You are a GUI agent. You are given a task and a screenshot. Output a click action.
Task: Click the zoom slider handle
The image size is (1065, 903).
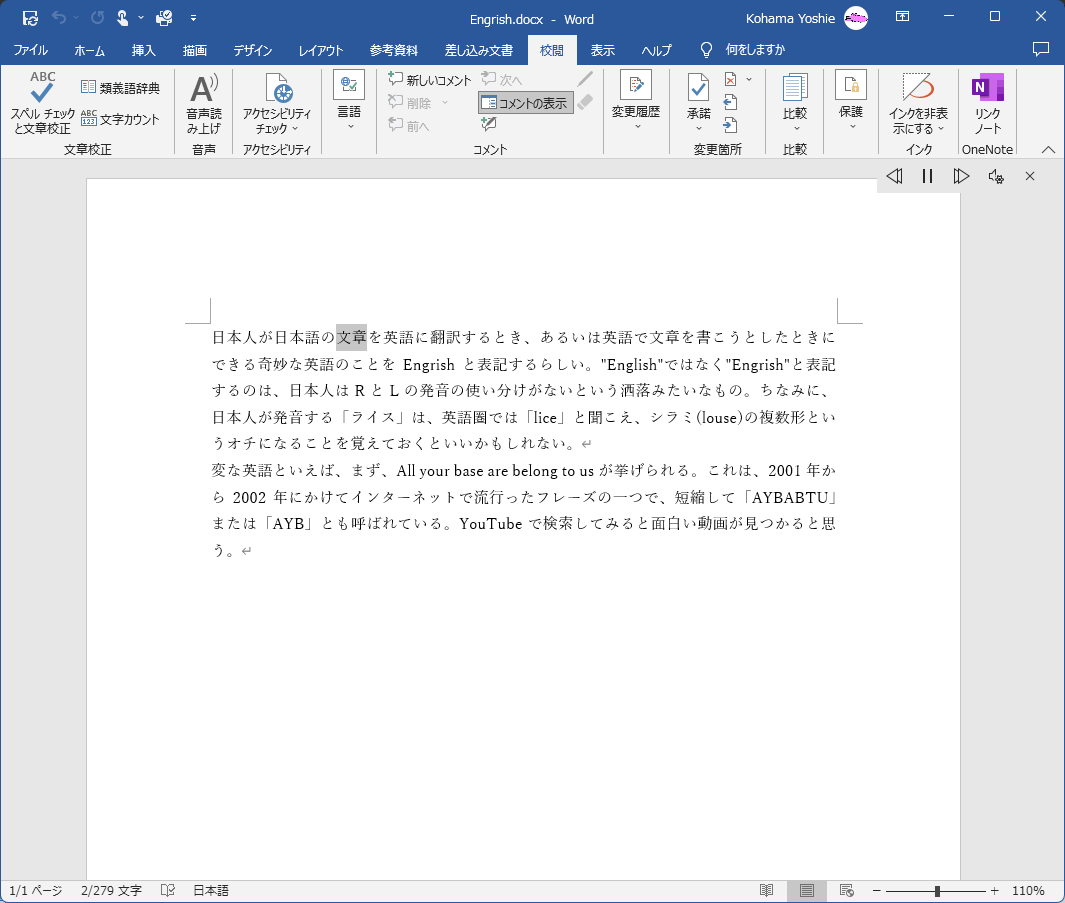pos(937,891)
